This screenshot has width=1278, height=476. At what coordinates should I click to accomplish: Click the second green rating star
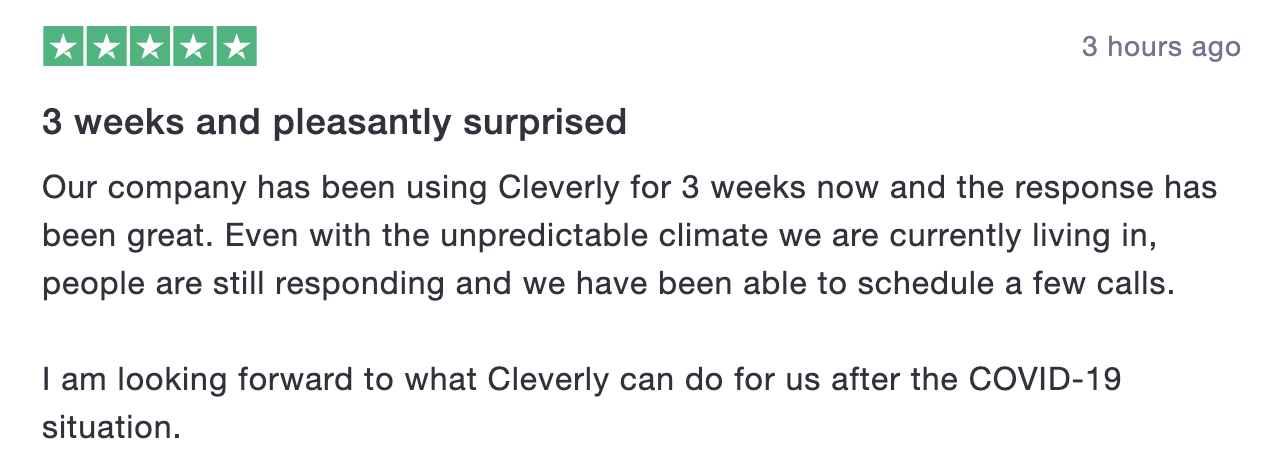point(107,46)
